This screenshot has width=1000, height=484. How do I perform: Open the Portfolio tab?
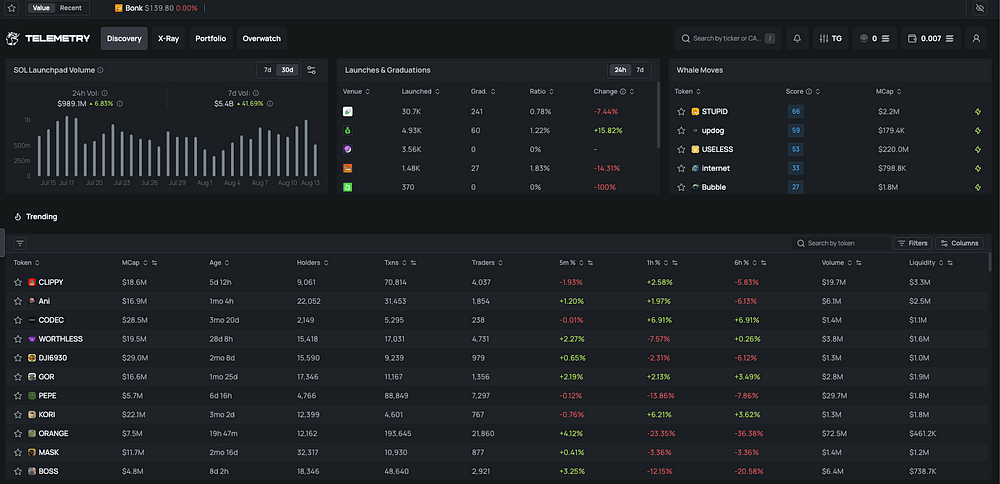(x=210, y=39)
